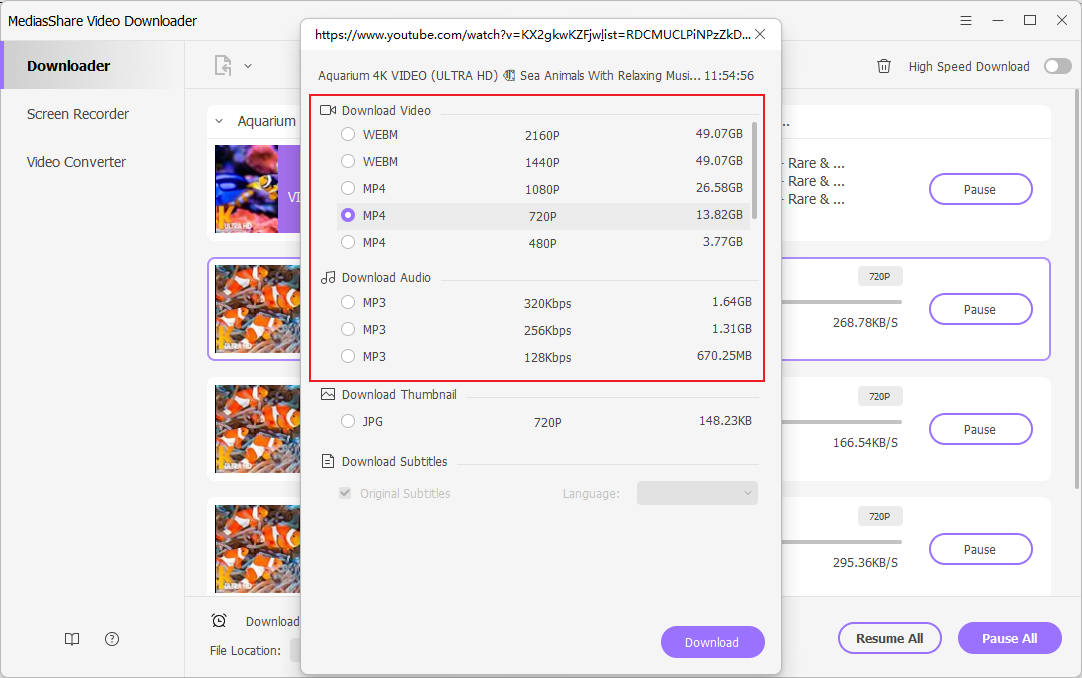Select JPG 720P thumbnail option

348,421
